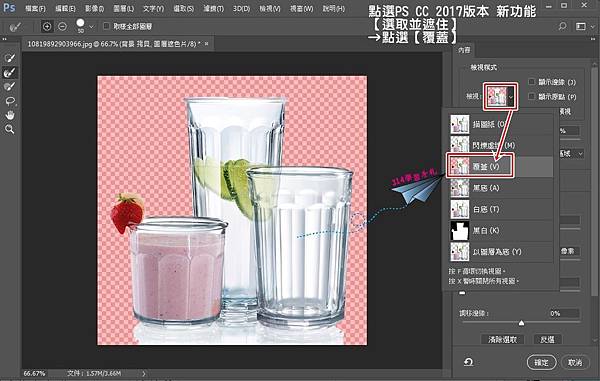Image resolution: width=600 pixels, height=381 pixels.
Task: Expand the toolbar double-arrow collapse handle
Action: pyautogui.click(x=5, y=39)
